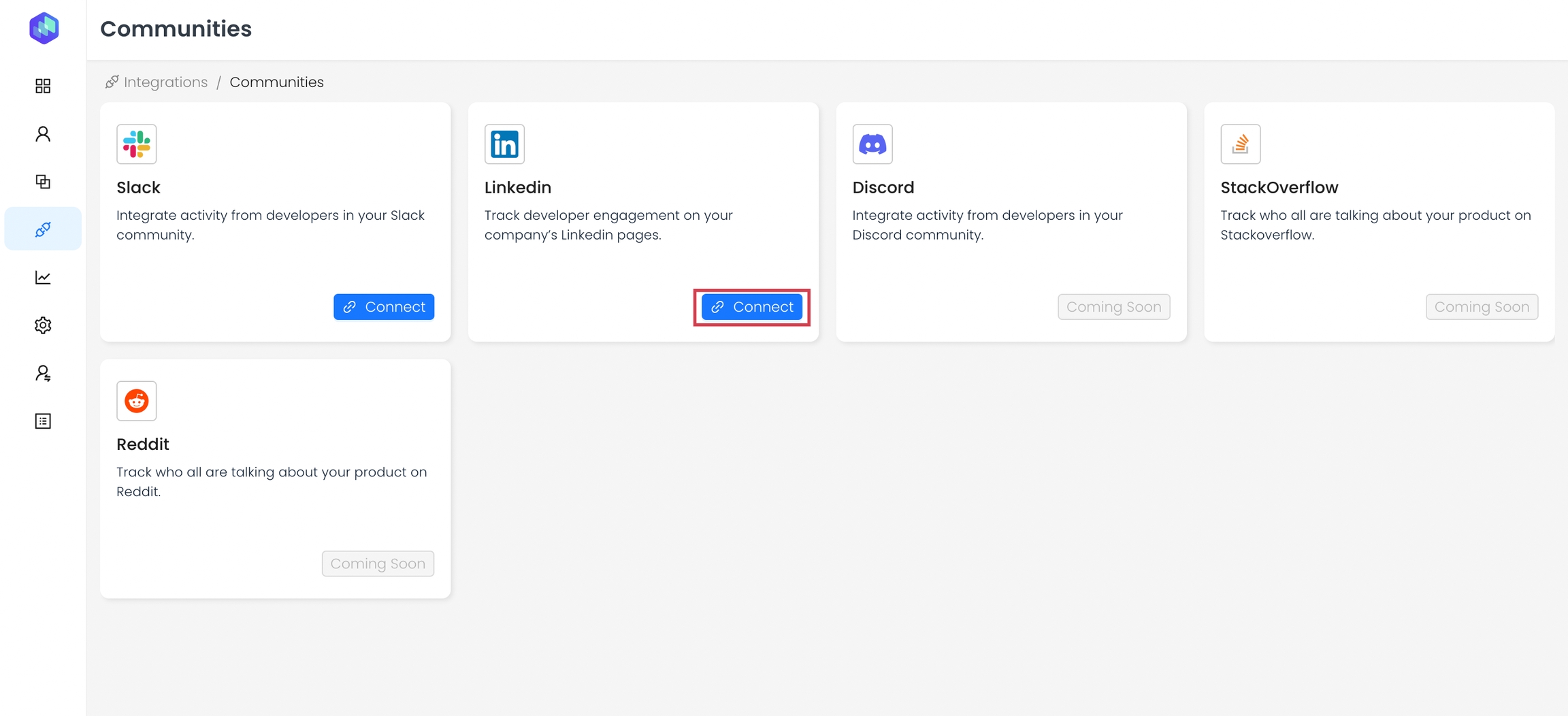
Task: Click Reddit's Coming Soon button
Action: 378,564
